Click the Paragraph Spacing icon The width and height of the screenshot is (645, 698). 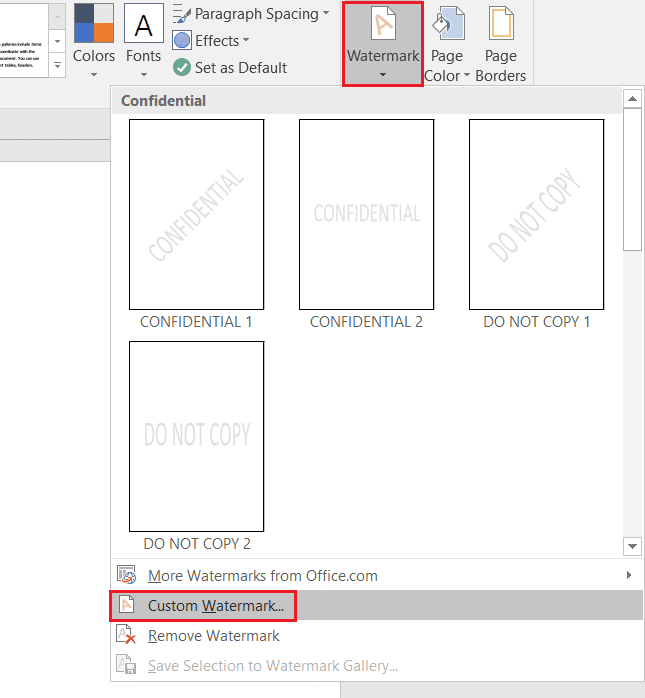pyautogui.click(x=182, y=14)
